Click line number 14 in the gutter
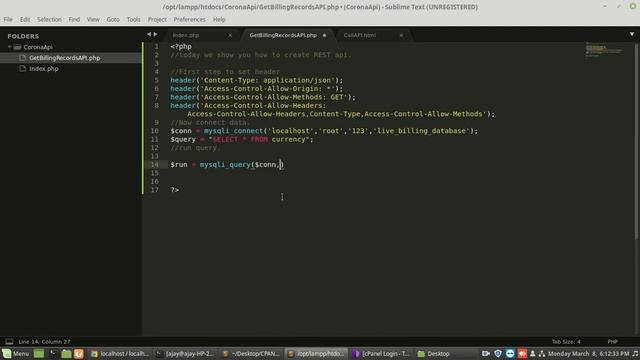Viewport: 640px width, 360px height. pyautogui.click(x=155, y=164)
